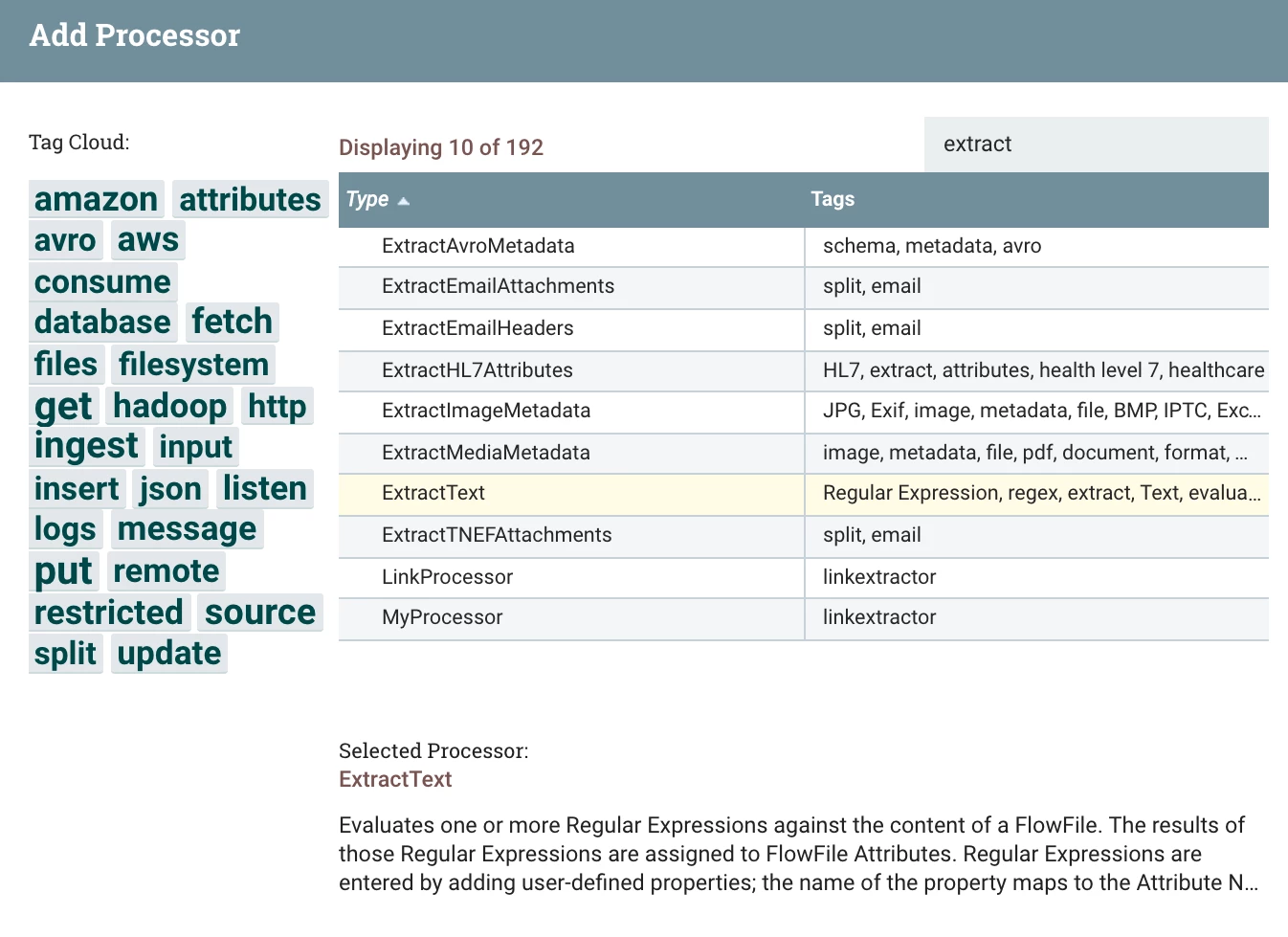Choose ExtractEmailHeaders from the list

pos(804,329)
